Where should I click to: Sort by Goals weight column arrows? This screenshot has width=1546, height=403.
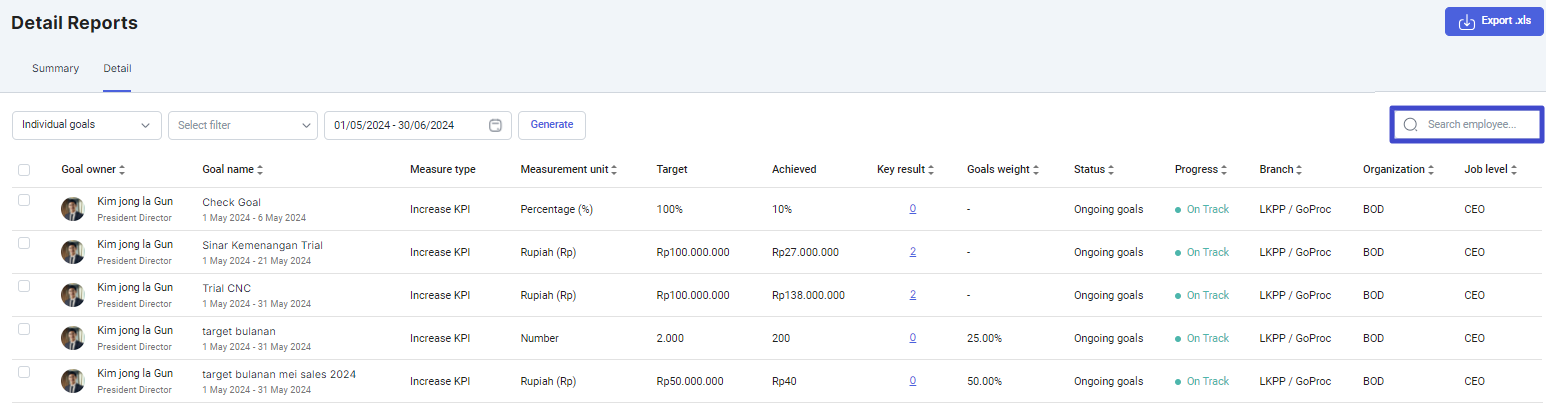pos(1036,170)
